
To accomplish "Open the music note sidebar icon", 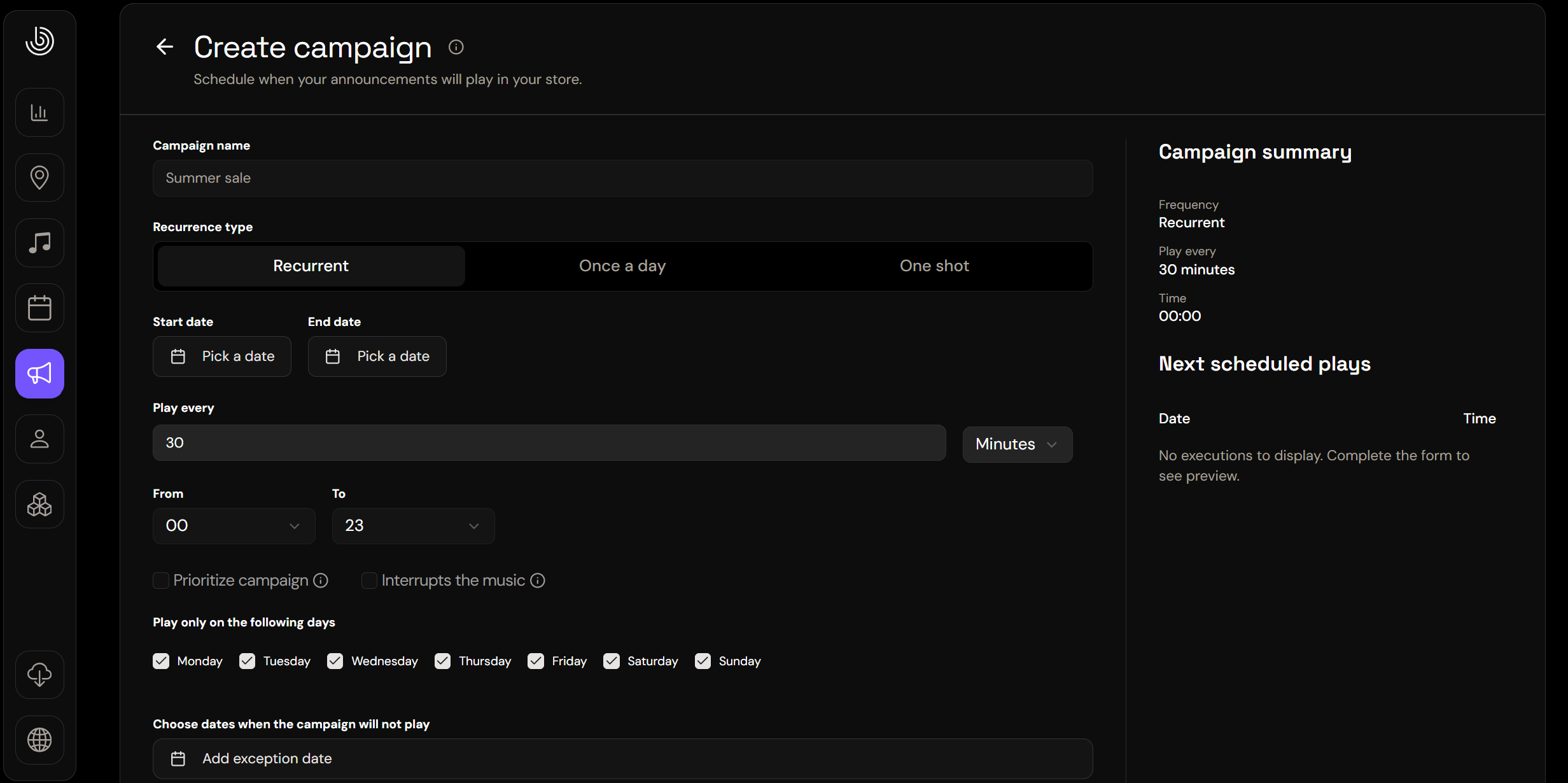I will pyautogui.click(x=39, y=243).
